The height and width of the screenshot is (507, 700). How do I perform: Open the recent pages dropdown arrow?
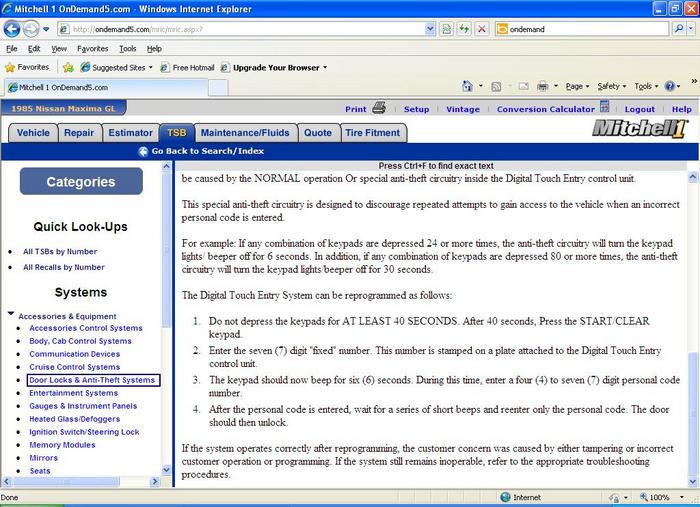(46, 29)
